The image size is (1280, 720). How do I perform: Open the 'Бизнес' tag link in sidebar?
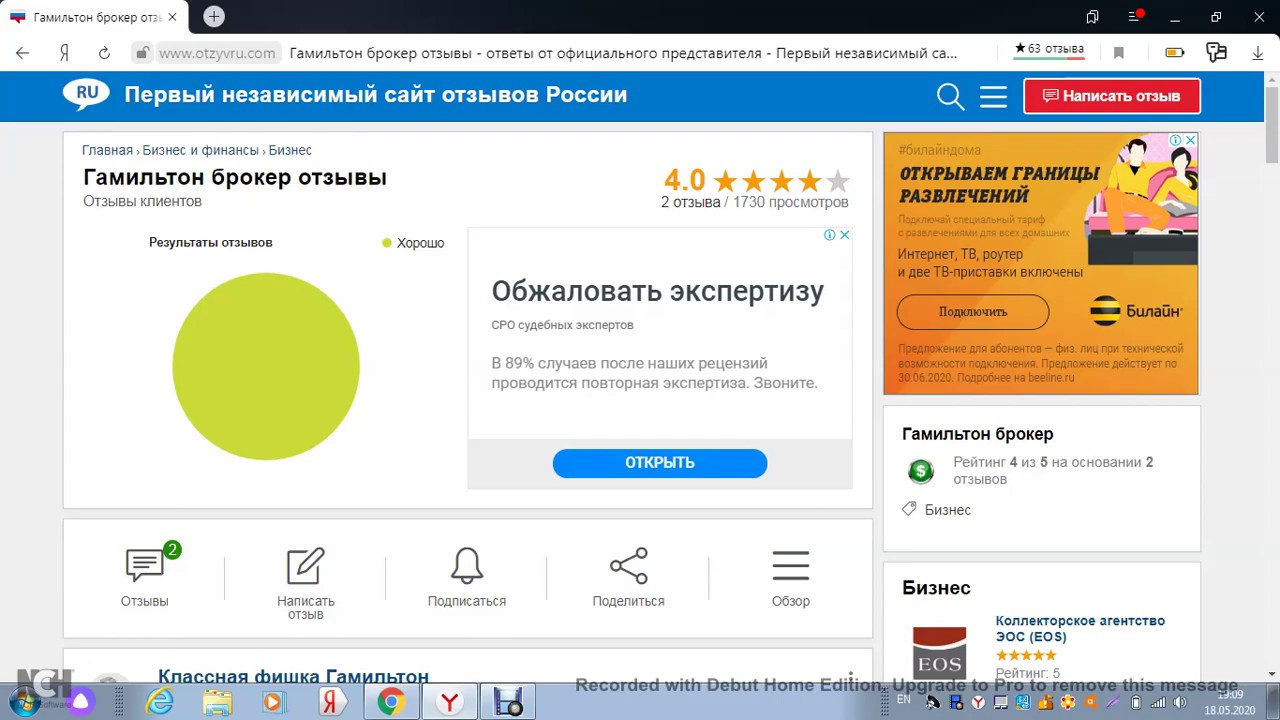[947, 510]
